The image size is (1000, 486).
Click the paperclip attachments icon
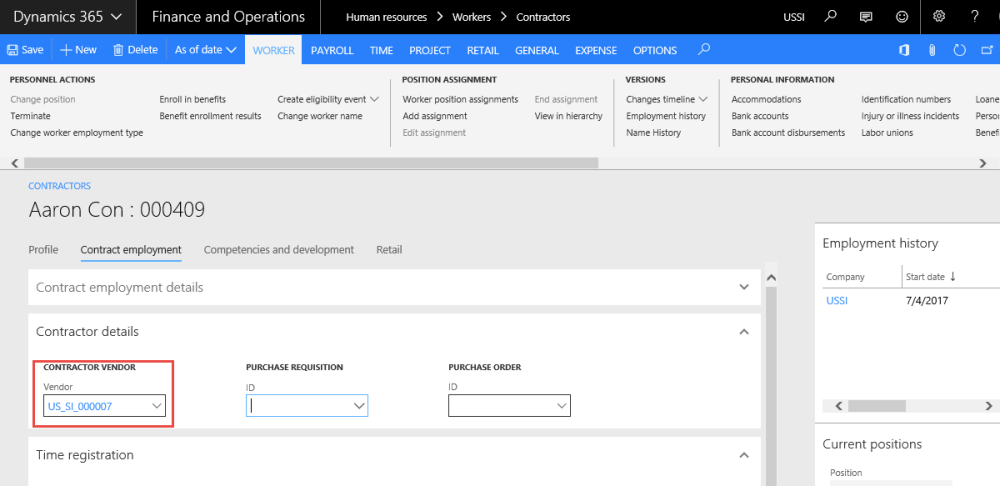[x=932, y=50]
